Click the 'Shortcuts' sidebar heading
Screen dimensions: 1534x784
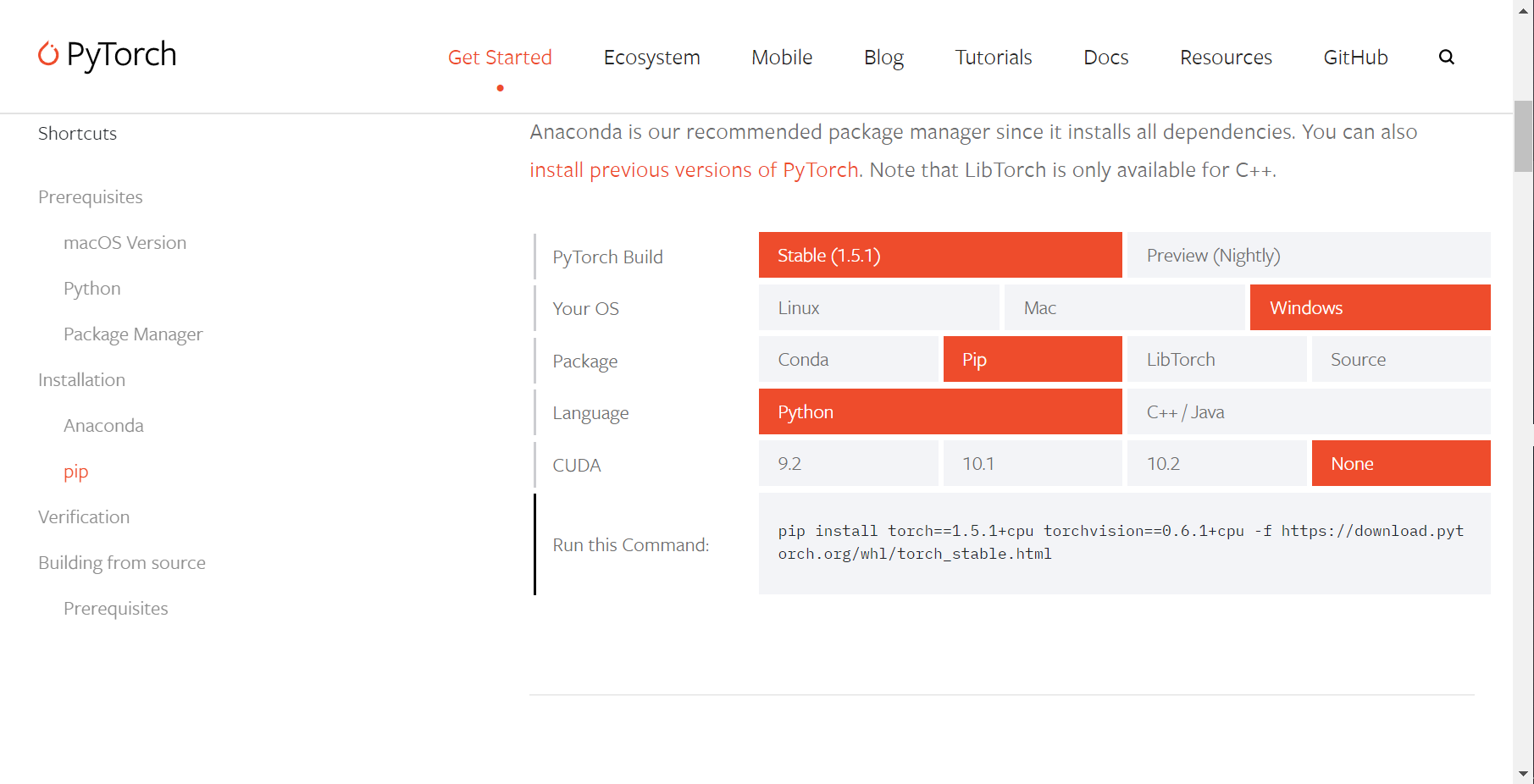tap(77, 133)
